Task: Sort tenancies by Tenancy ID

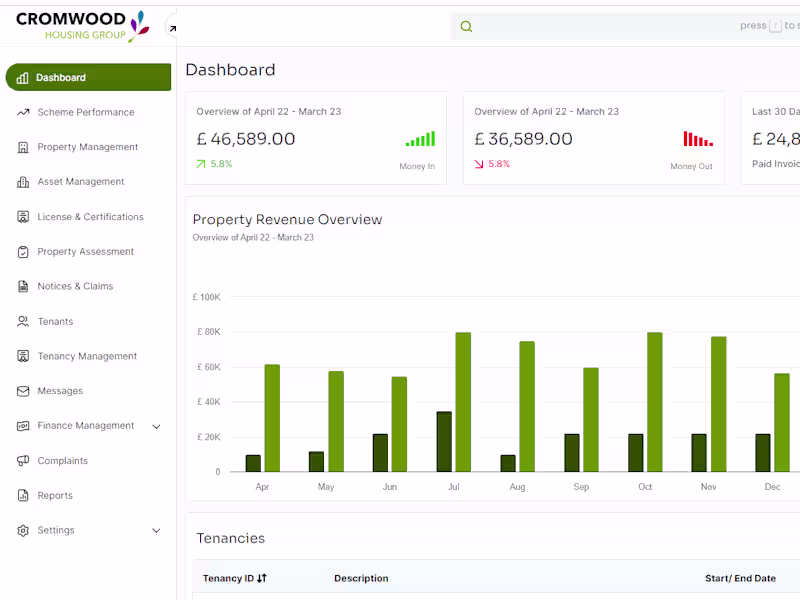Action: point(262,578)
